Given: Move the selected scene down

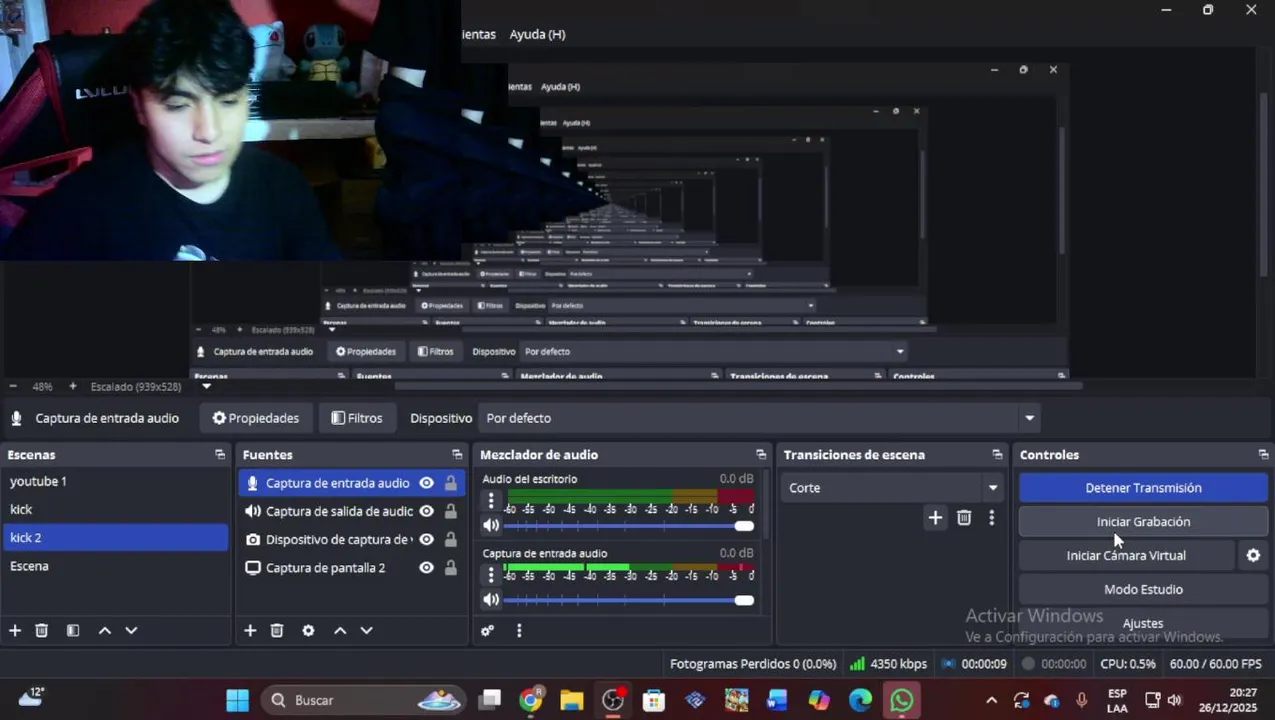Looking at the screenshot, I should (131, 631).
